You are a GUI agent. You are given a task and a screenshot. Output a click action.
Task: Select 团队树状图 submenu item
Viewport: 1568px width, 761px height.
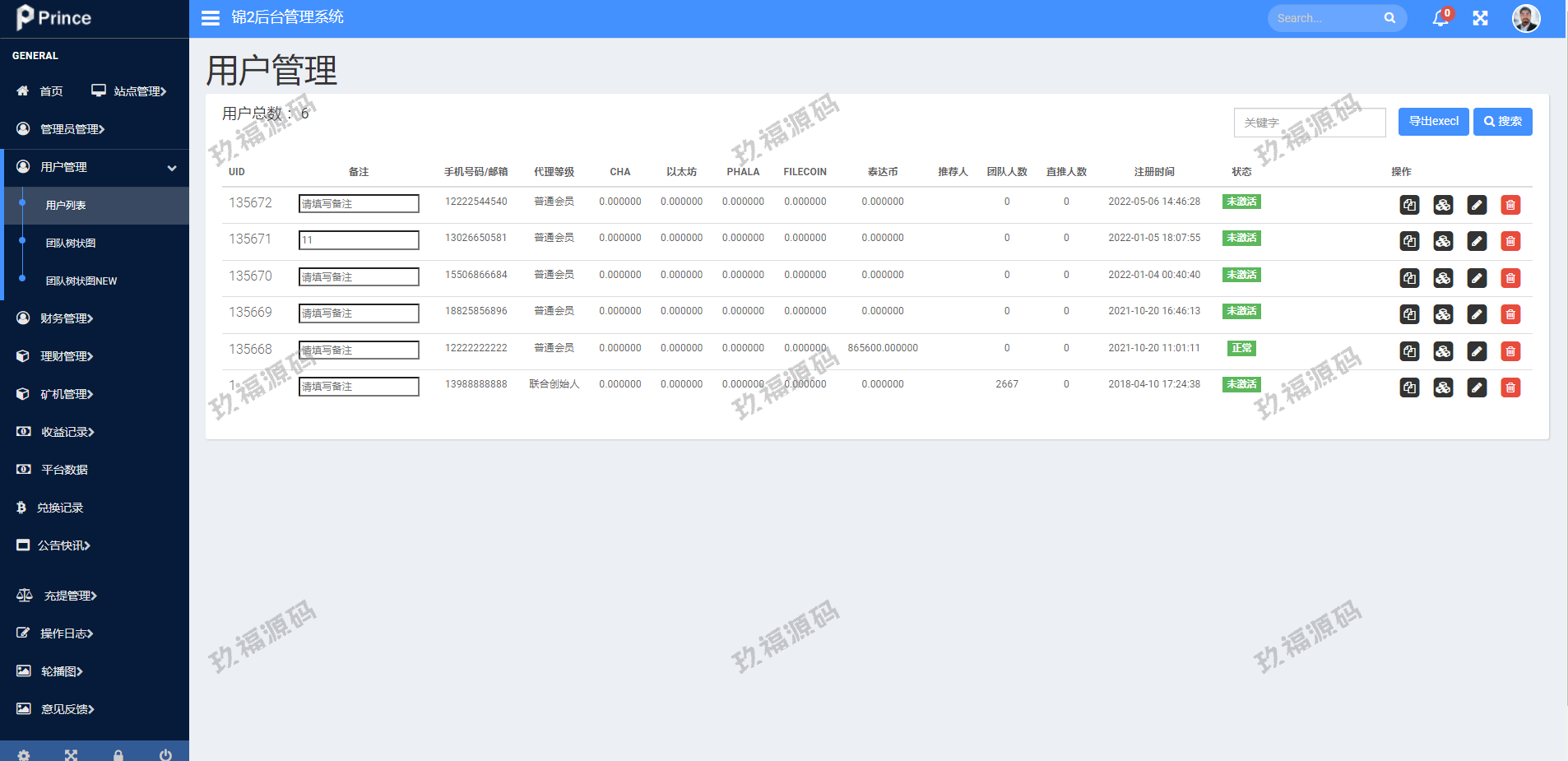[x=71, y=244]
